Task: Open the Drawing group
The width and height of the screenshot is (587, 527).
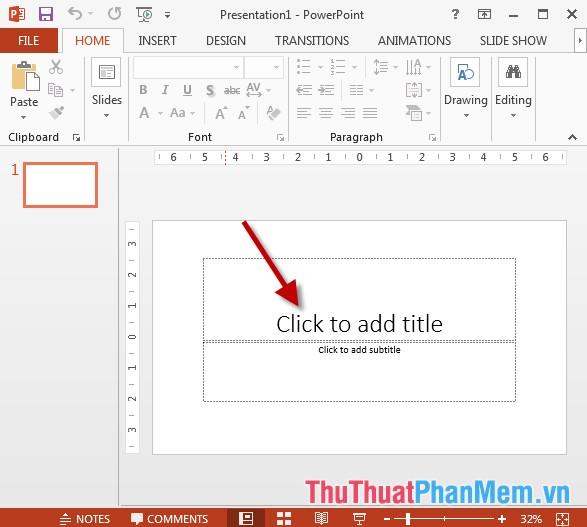Action: tap(465, 88)
